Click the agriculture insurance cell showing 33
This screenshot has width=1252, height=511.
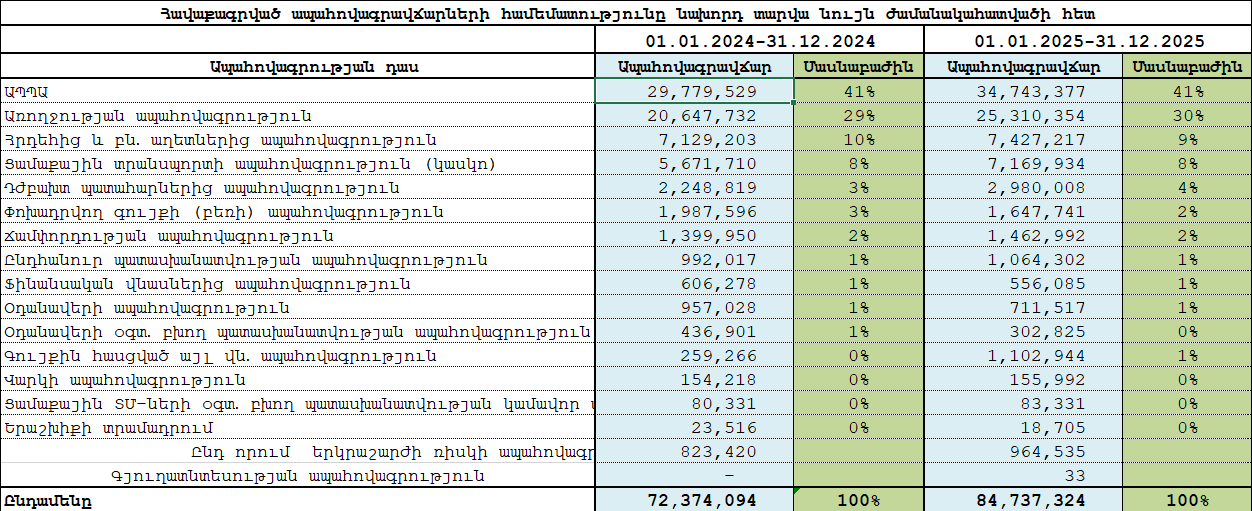tap(1023, 476)
